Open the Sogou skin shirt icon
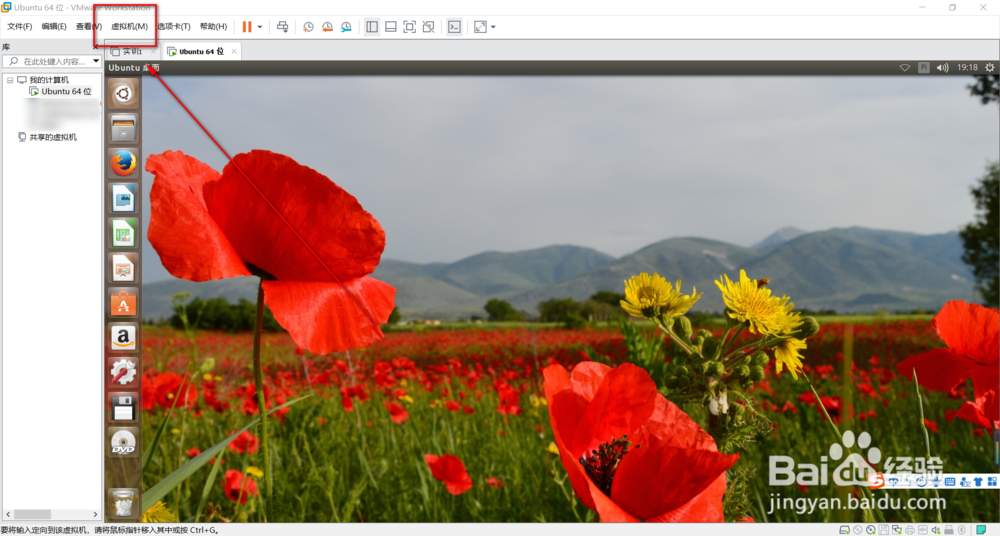This screenshot has width=1000, height=536. pos(978,482)
